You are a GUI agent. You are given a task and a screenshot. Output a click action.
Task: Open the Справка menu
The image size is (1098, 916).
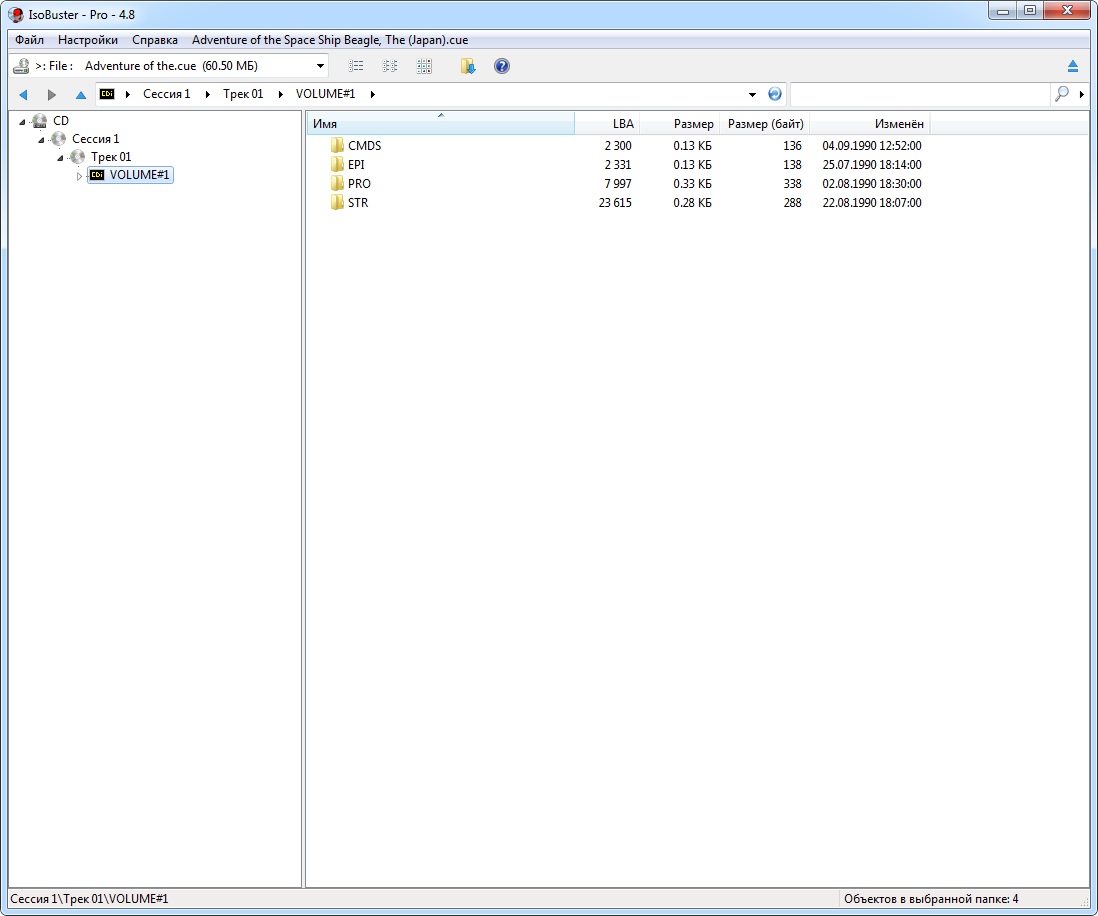pos(155,40)
